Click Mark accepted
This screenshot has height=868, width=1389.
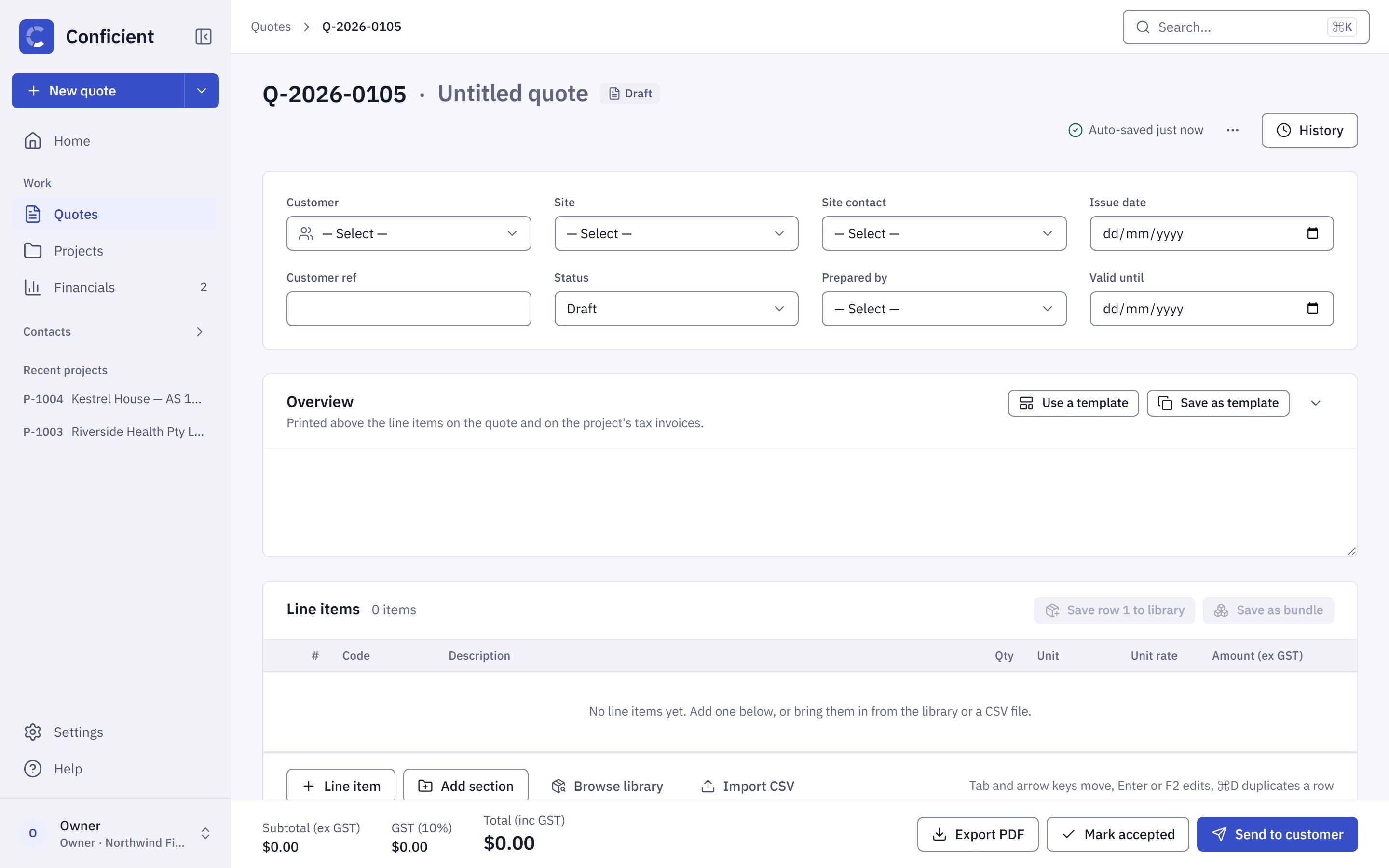[x=1117, y=834]
